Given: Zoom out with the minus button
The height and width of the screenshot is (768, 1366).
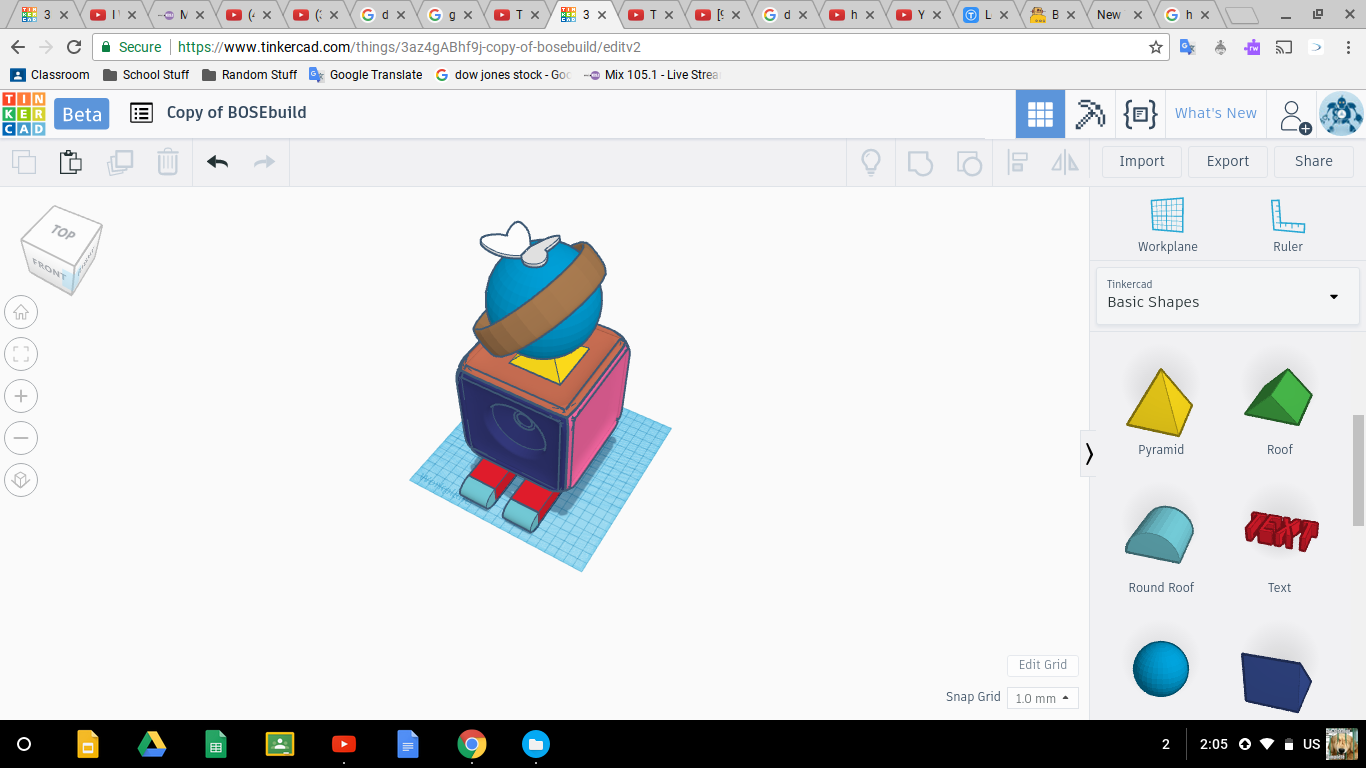Looking at the screenshot, I should (x=21, y=438).
